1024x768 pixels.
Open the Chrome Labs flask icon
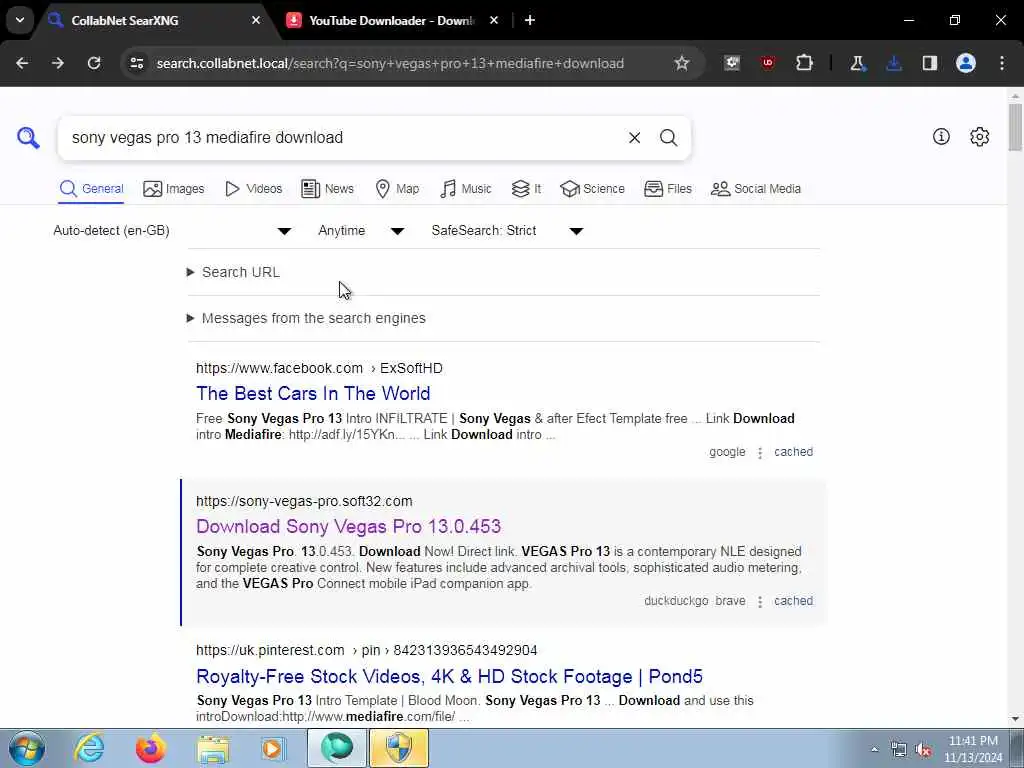[857, 63]
